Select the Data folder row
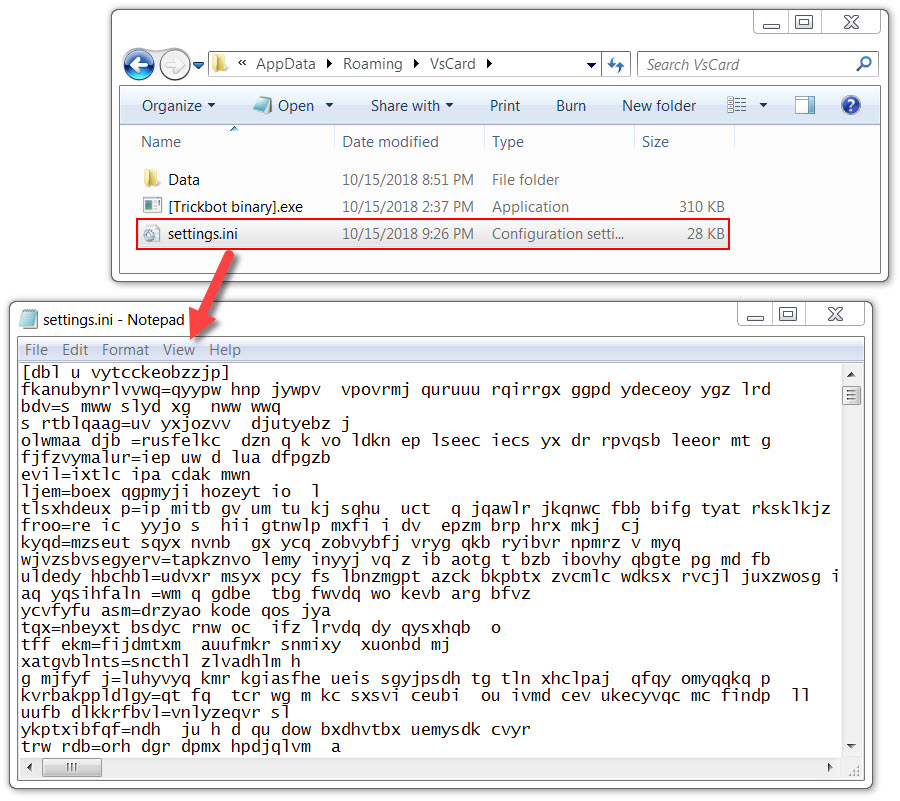Viewport: 900px width, 801px height. point(433,180)
